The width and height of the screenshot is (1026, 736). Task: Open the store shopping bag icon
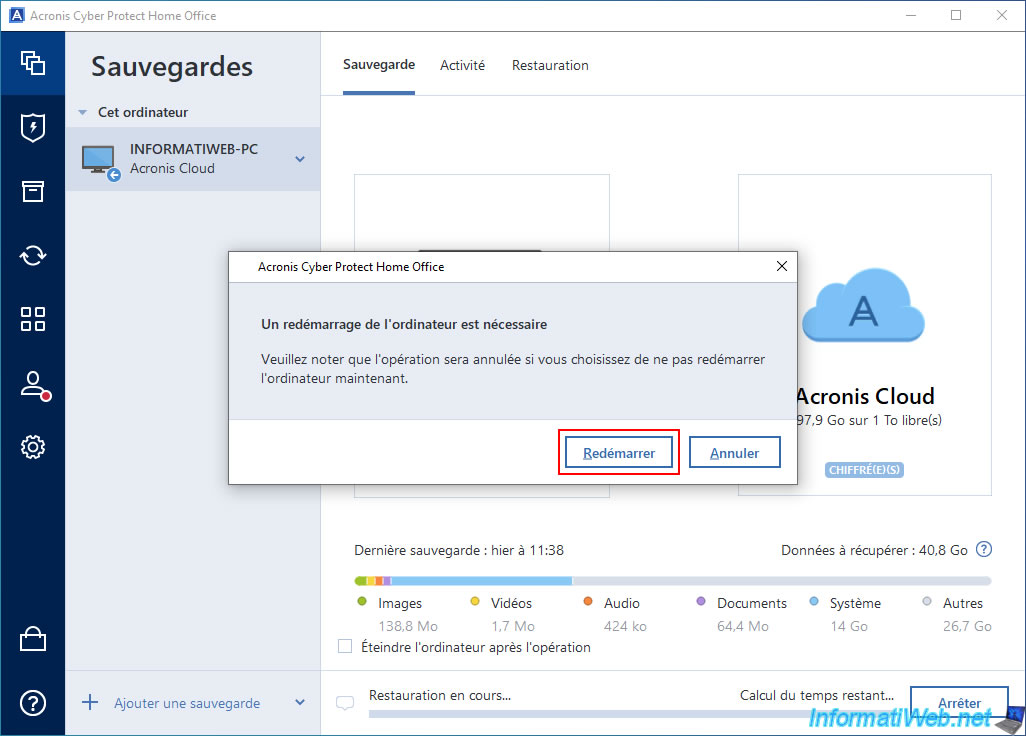(33, 639)
